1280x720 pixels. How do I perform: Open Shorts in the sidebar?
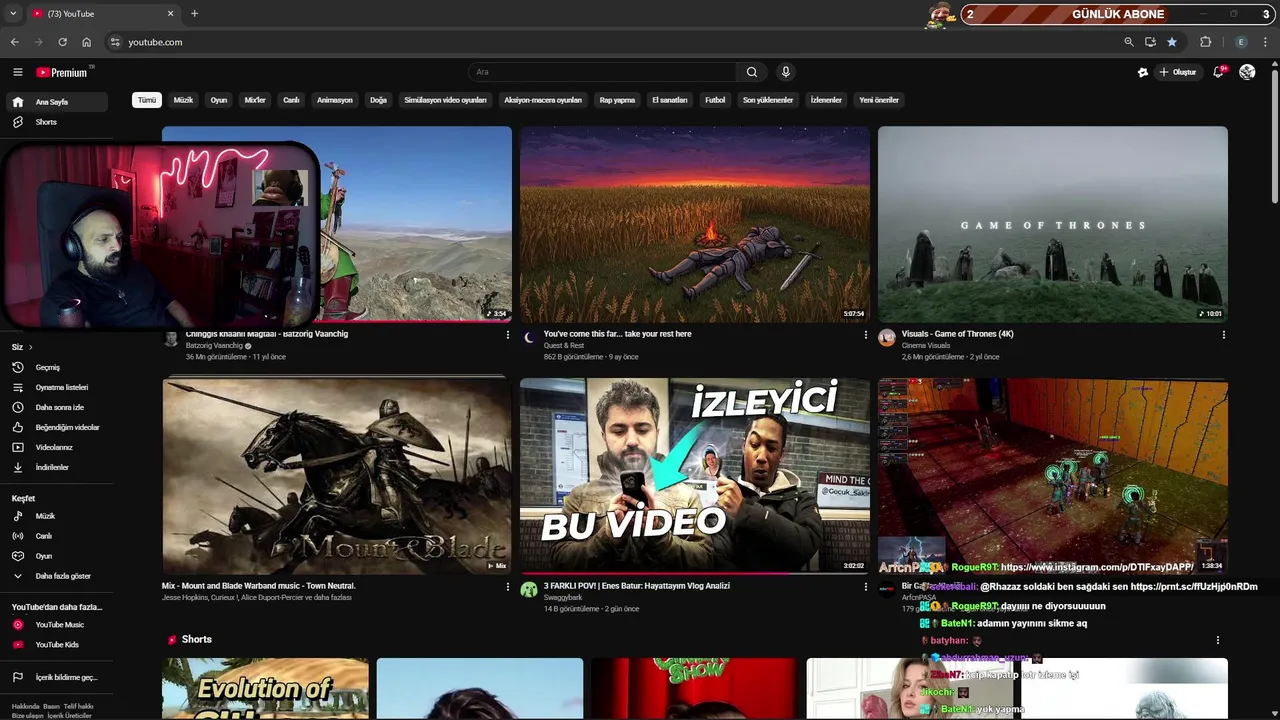[x=56, y=122]
